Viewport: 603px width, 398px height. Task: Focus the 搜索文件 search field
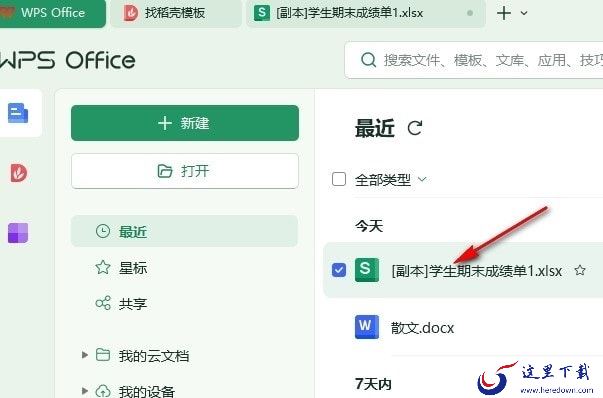coord(474,60)
